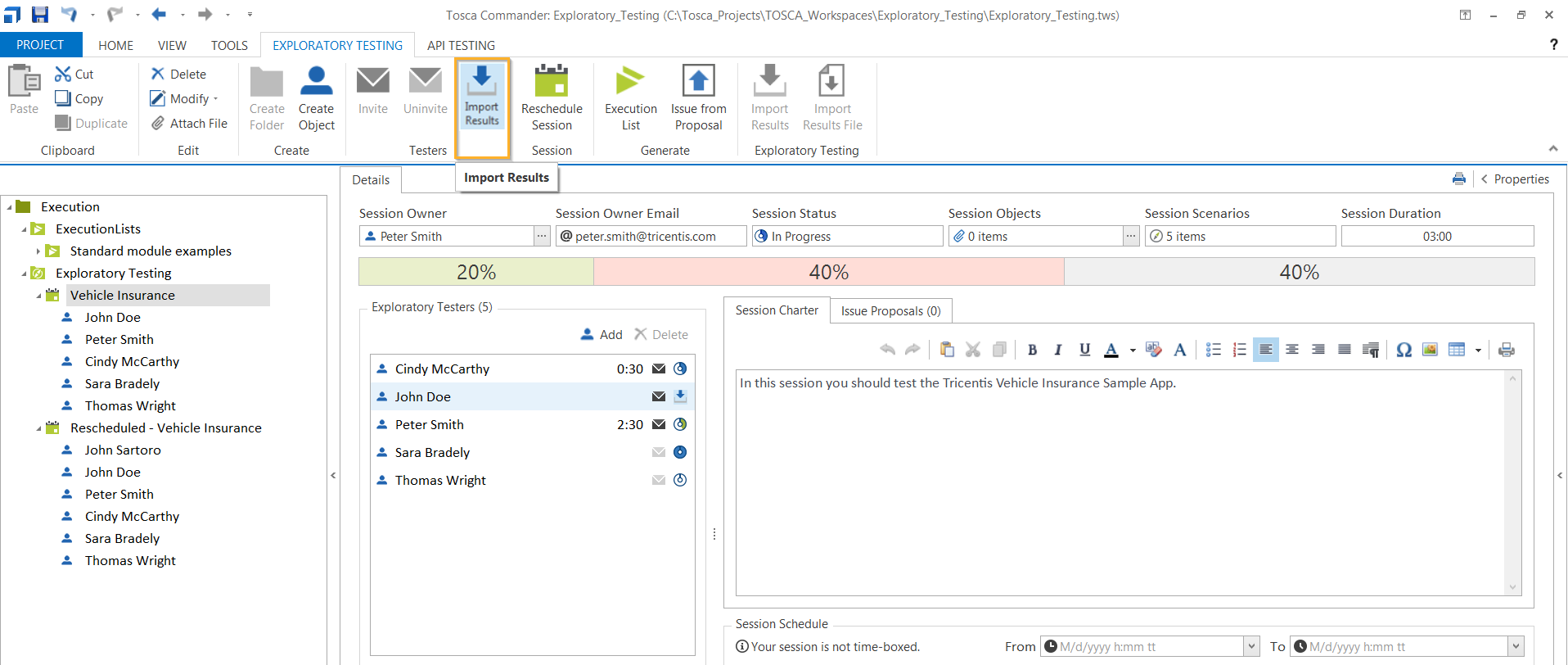Add a new exploratory tester
Screen dimensions: 1568x665
pos(602,335)
